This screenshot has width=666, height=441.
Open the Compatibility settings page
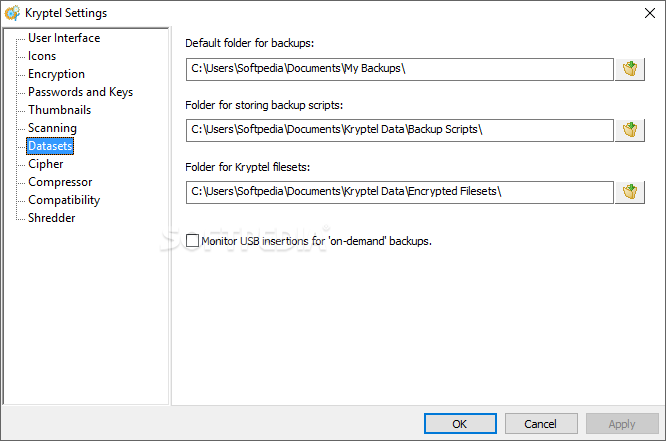pos(64,200)
